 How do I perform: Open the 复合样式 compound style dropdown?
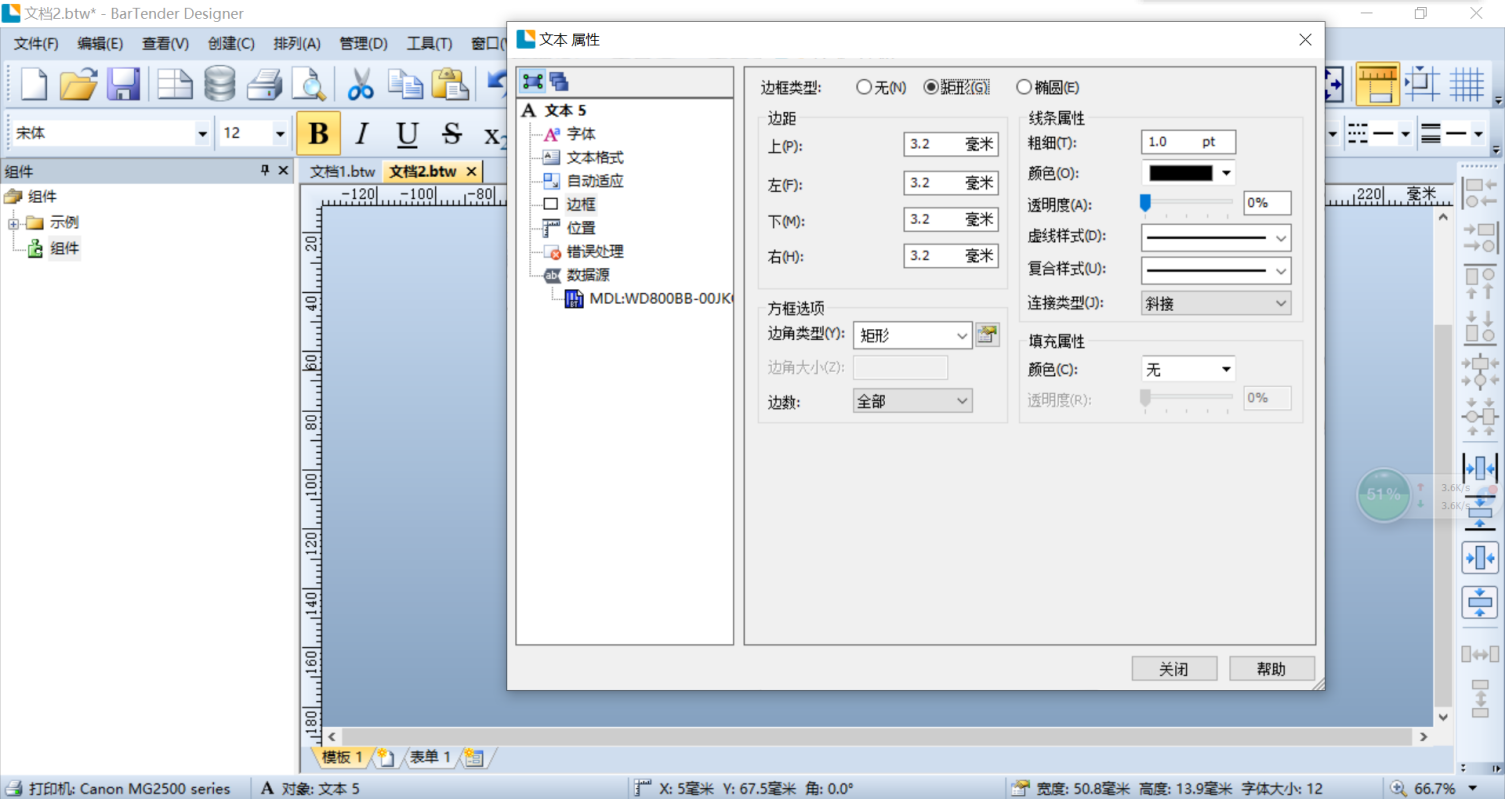click(1216, 270)
